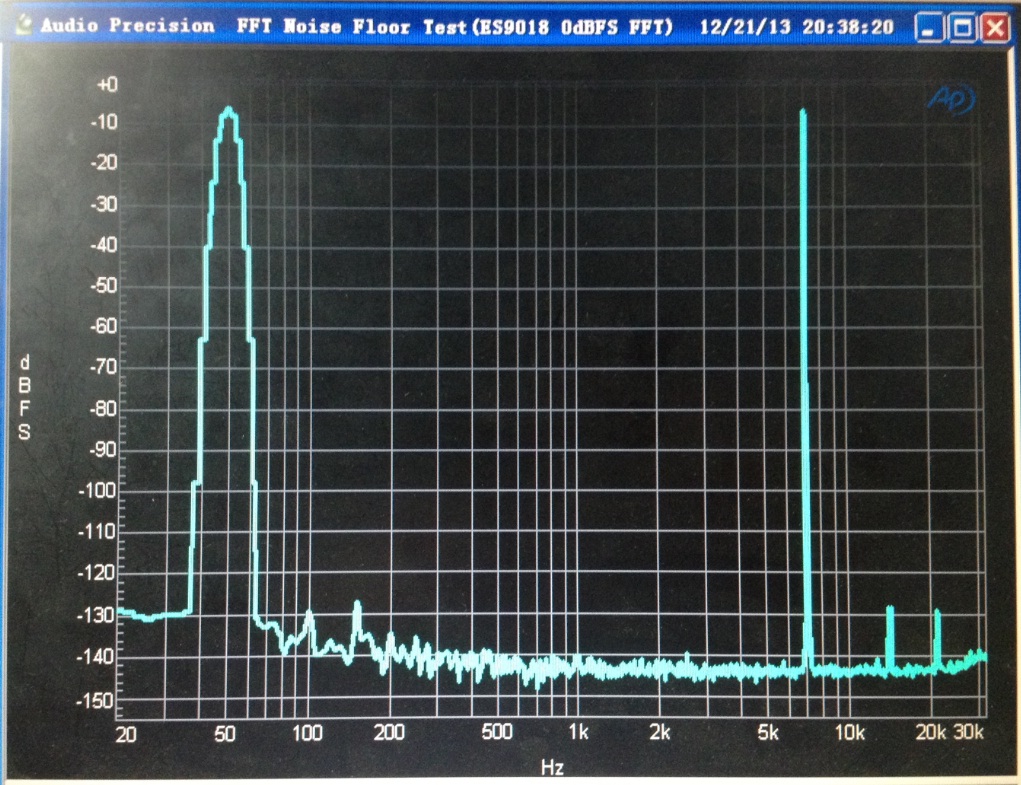Image resolution: width=1021 pixels, height=785 pixels.
Task: Click the '-100' Y-axis label
Action: [x=98, y=490]
